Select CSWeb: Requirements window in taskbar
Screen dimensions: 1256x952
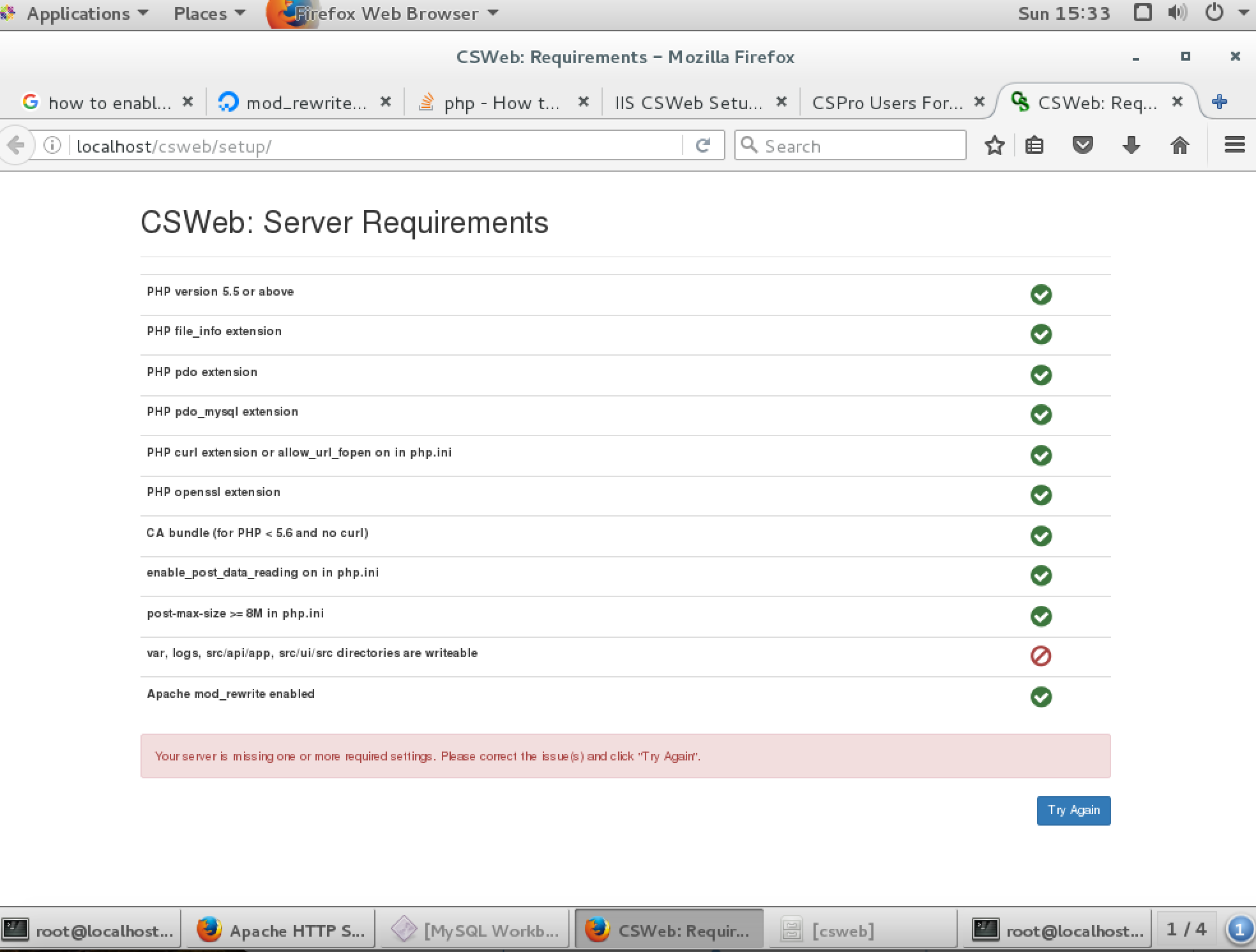tap(669, 930)
